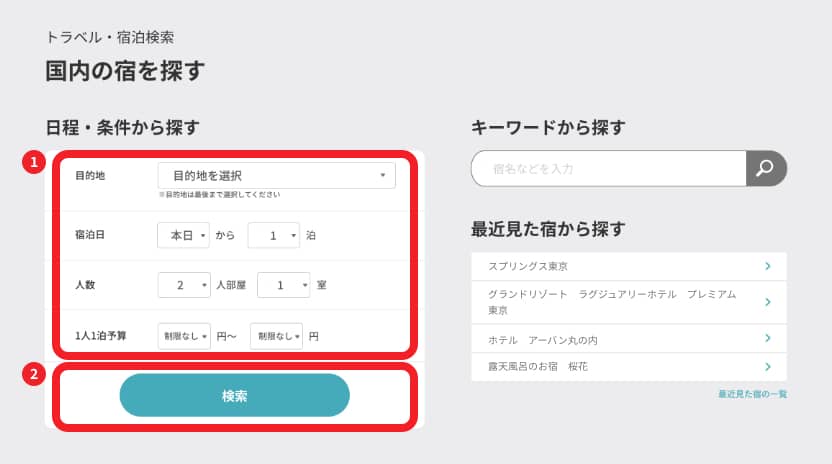Click chevron next to スプリングス東京

coord(767,266)
